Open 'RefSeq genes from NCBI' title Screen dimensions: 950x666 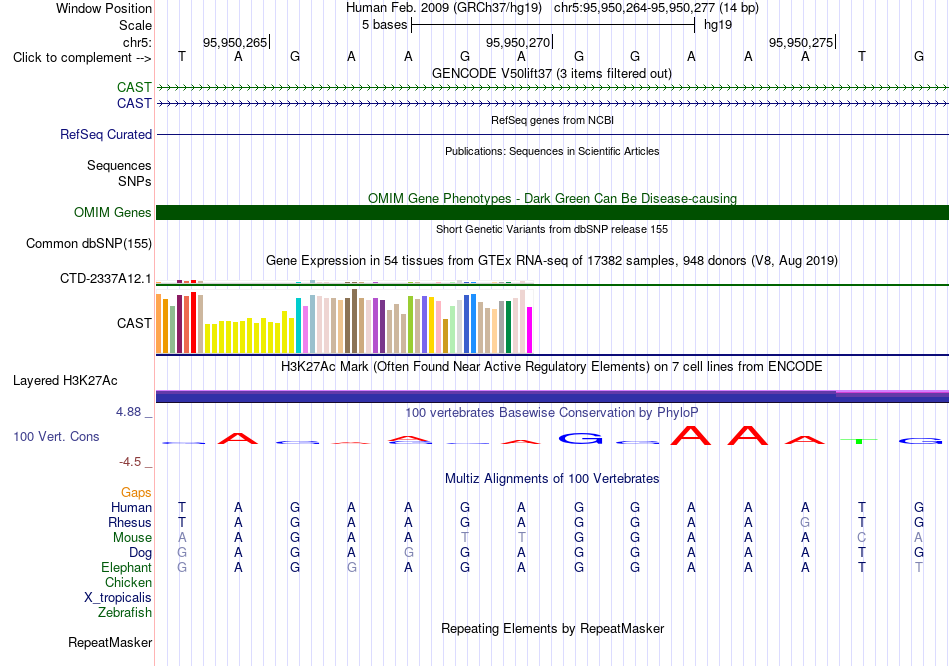552,120
